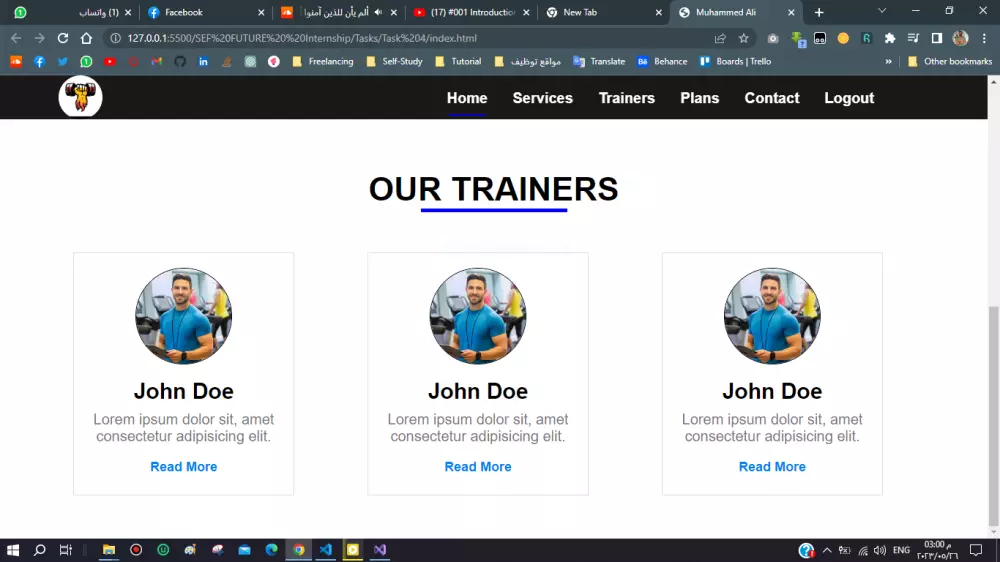Click Logout in the navbar
1000x562 pixels.
849,98
